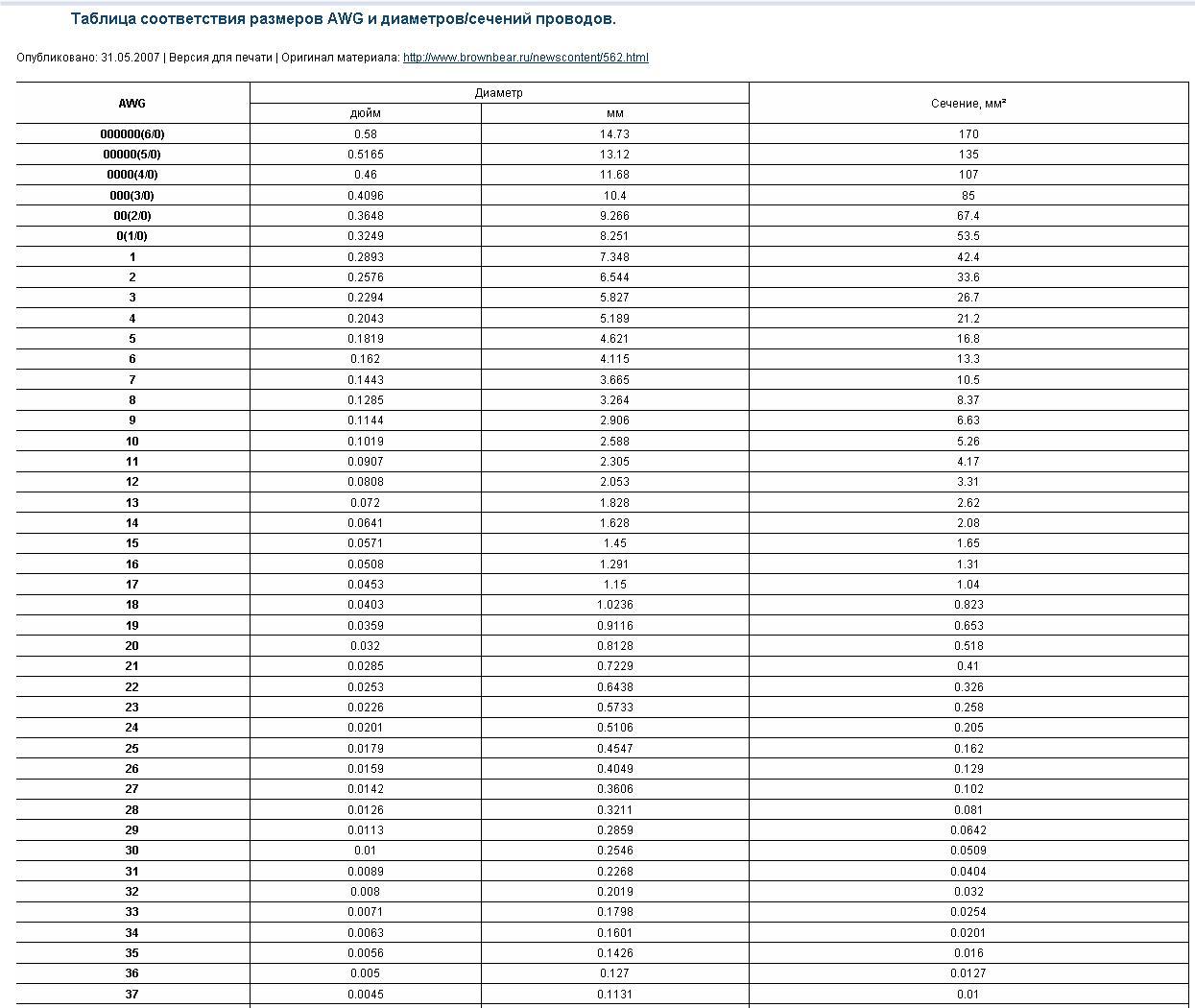Viewport: 1195px width, 1008px height.
Task: Select the "Диаметр" column group header
Action: (x=499, y=93)
